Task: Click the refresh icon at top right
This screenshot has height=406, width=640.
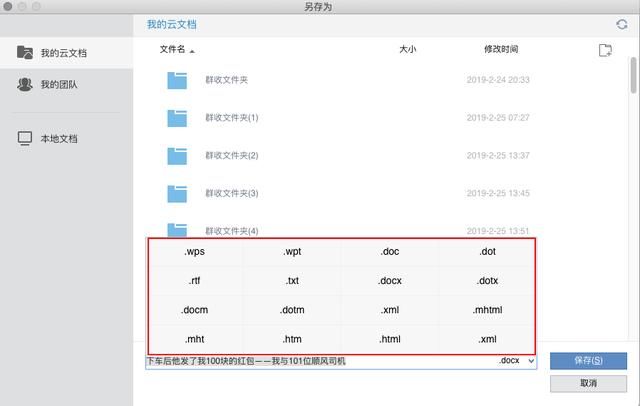Action: (x=622, y=24)
